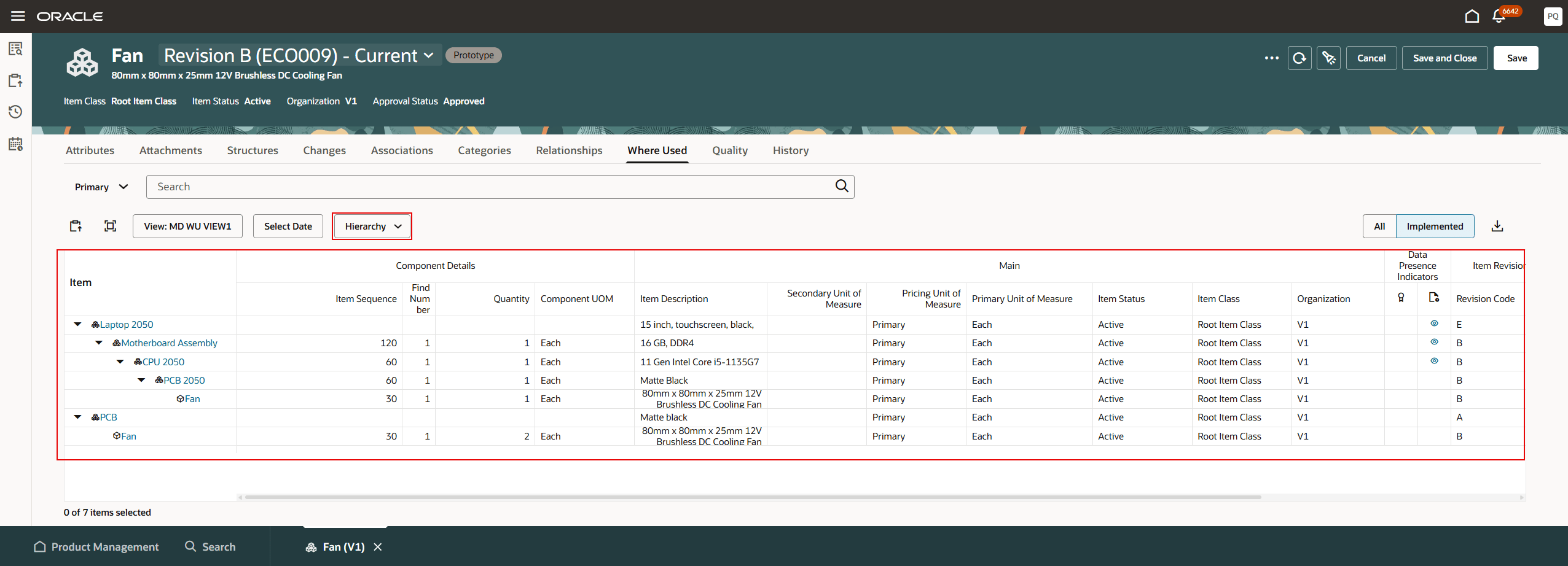Open the three-dots more actions menu
Viewport: 1568px width, 566px height.
coord(1271,58)
